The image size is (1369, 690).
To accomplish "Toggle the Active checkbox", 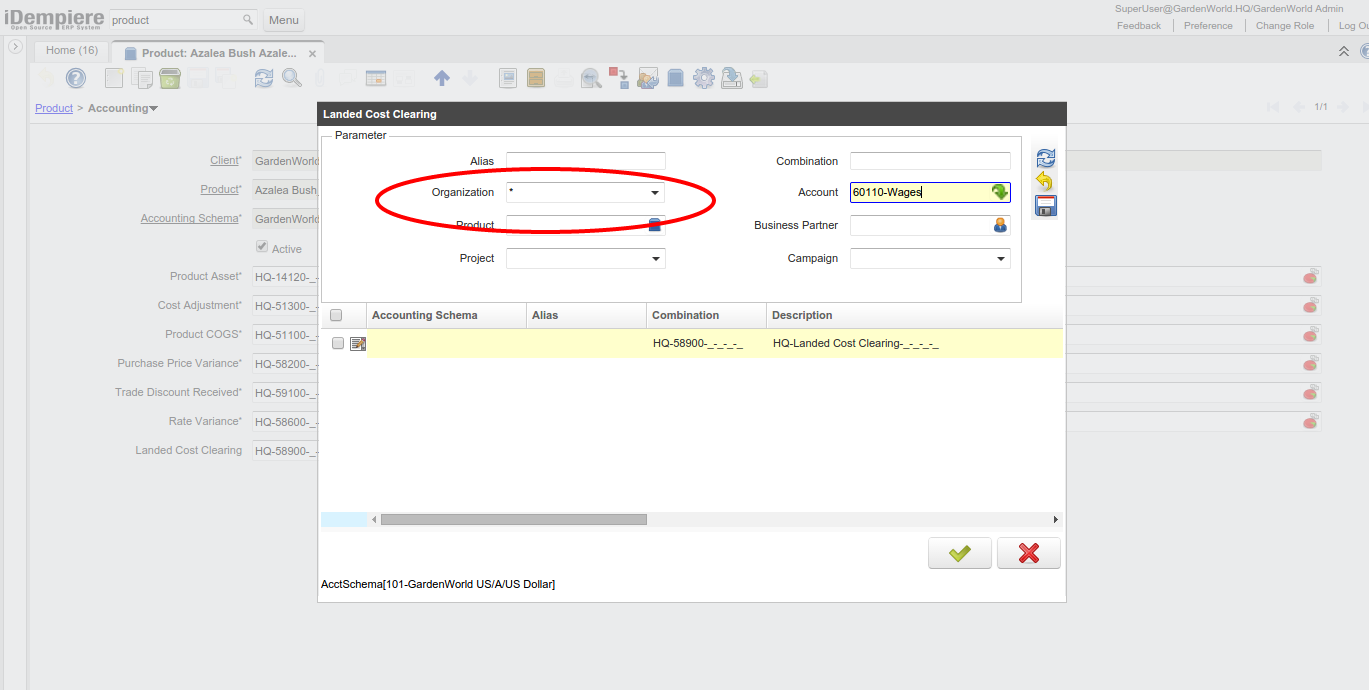I will pyautogui.click(x=262, y=247).
